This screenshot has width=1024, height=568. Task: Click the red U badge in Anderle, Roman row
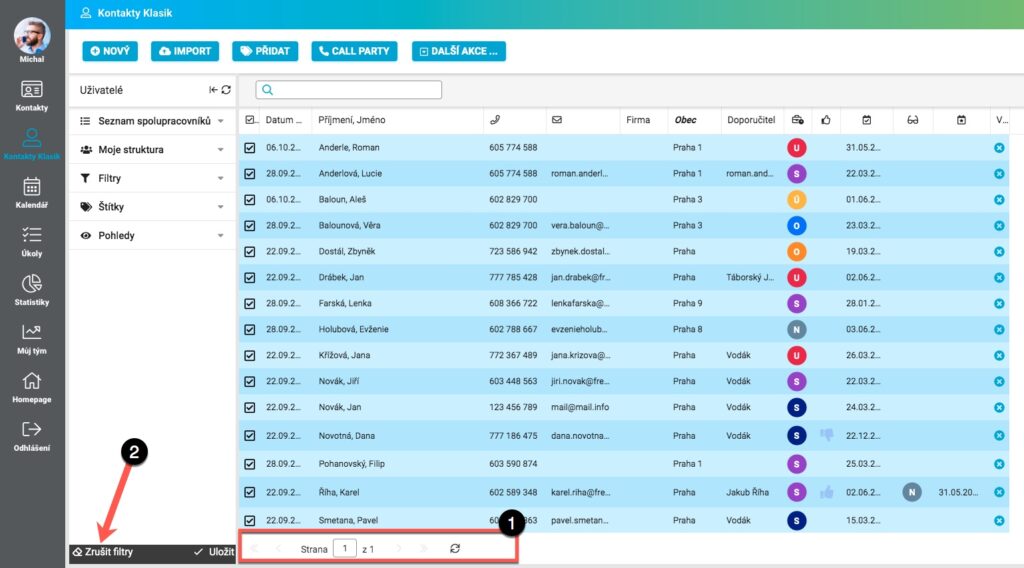[796, 148]
